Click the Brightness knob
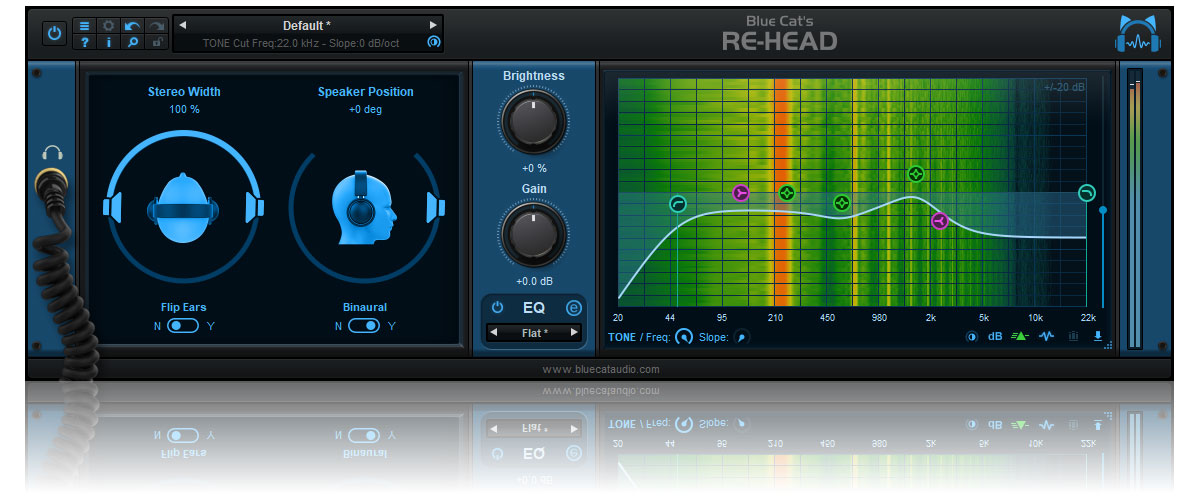The image size is (1200, 500). (x=533, y=122)
